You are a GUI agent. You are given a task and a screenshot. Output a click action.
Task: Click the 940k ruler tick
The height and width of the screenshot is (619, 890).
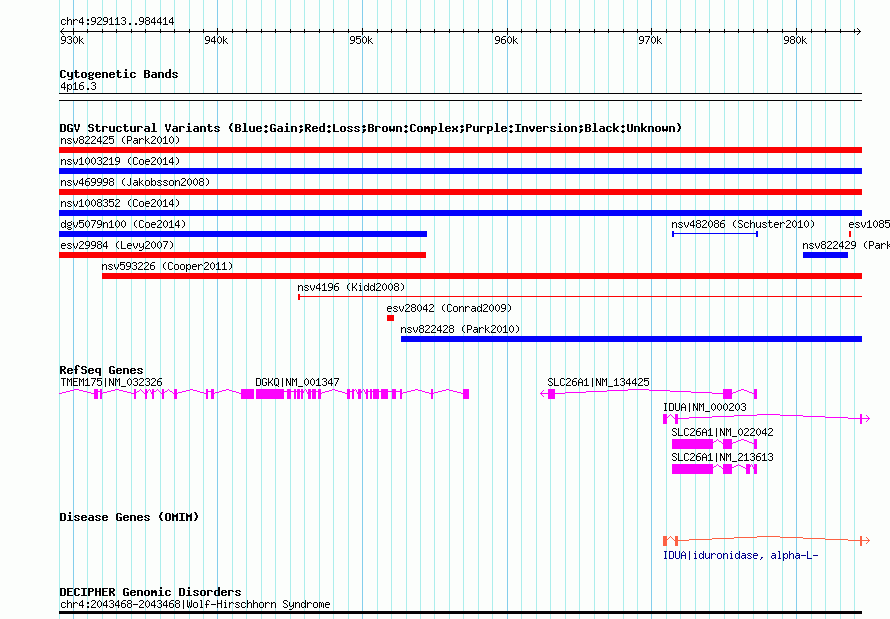click(216, 40)
